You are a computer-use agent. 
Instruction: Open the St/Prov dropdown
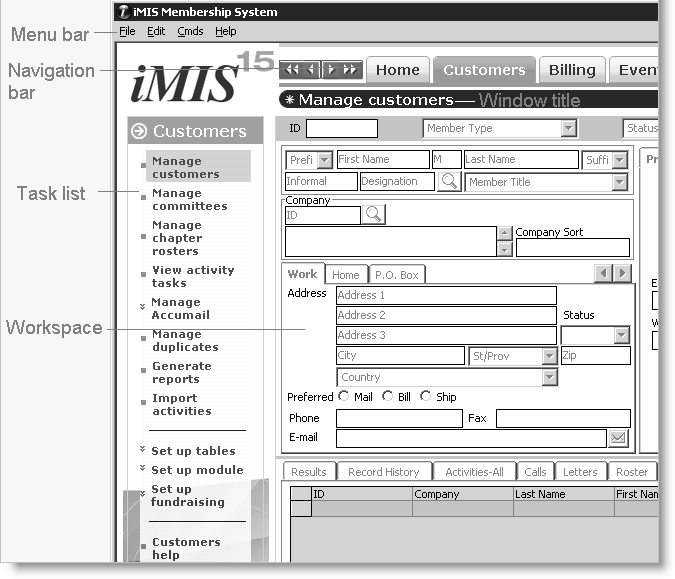point(549,356)
